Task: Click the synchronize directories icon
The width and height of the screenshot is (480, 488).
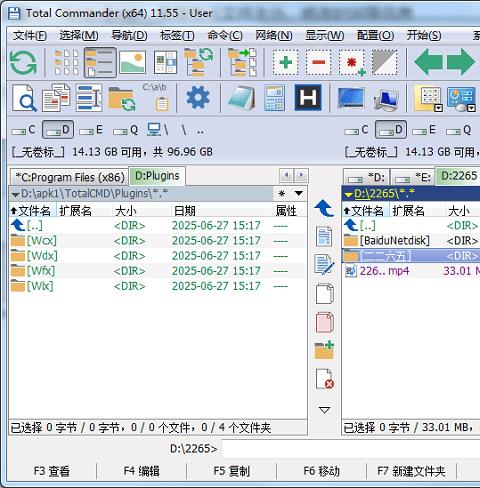Action: click(242, 62)
